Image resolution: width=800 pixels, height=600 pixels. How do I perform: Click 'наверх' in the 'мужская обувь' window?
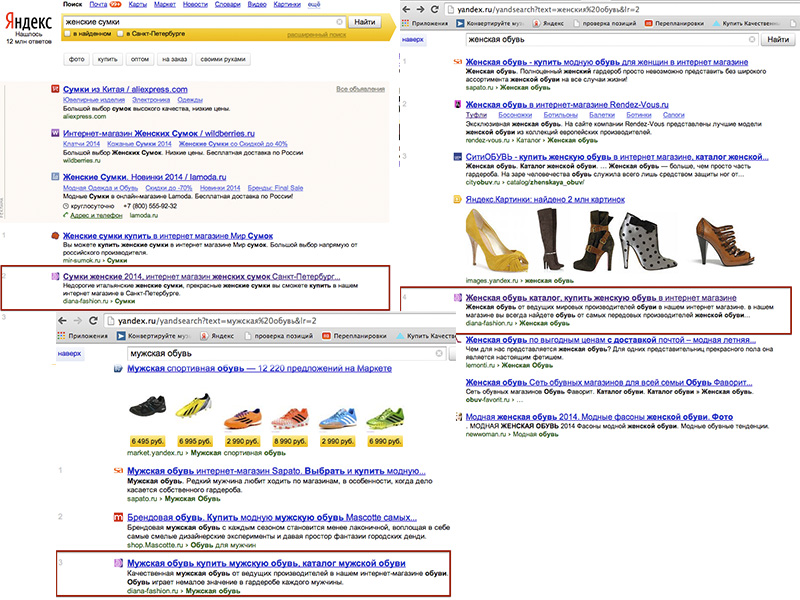(x=69, y=353)
